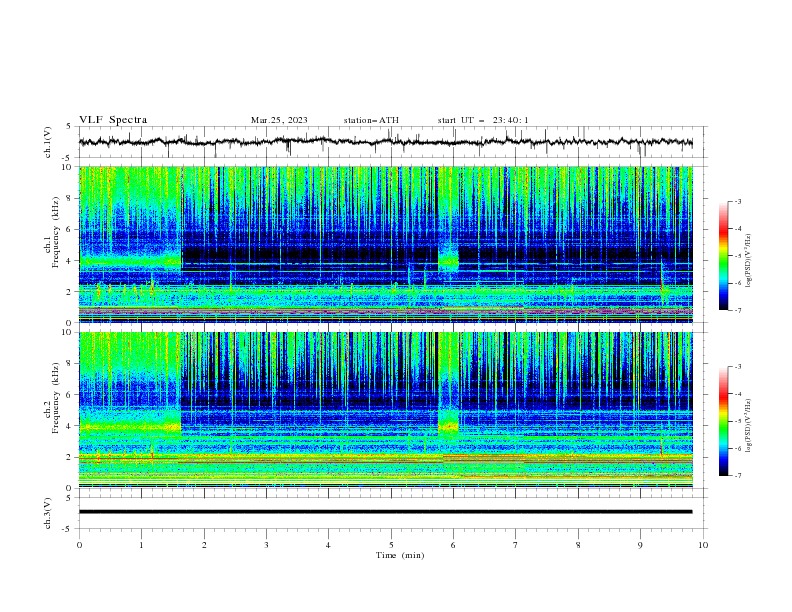Click time axis tick label "4"

click(x=328, y=545)
